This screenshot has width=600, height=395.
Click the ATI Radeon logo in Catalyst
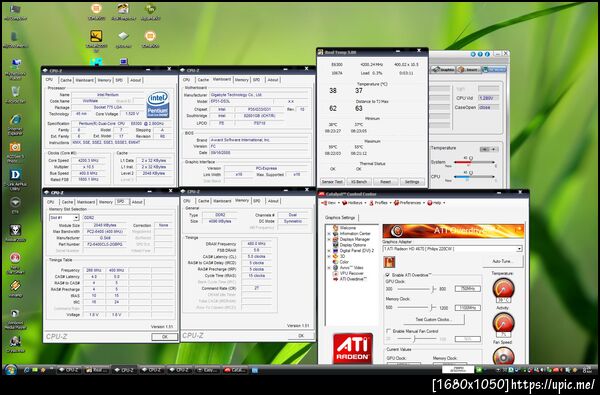pos(352,348)
